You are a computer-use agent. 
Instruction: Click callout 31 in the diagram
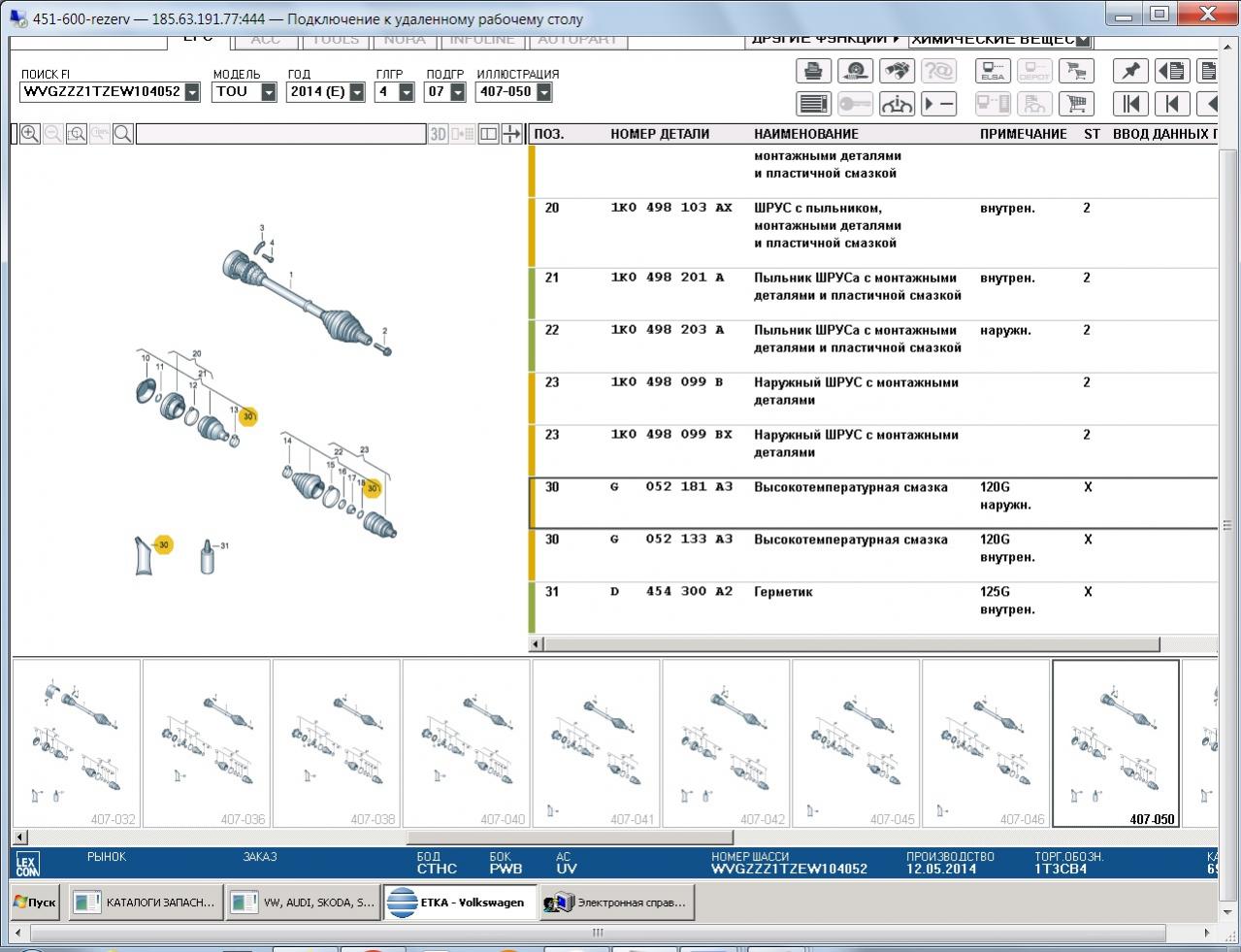[x=224, y=546]
